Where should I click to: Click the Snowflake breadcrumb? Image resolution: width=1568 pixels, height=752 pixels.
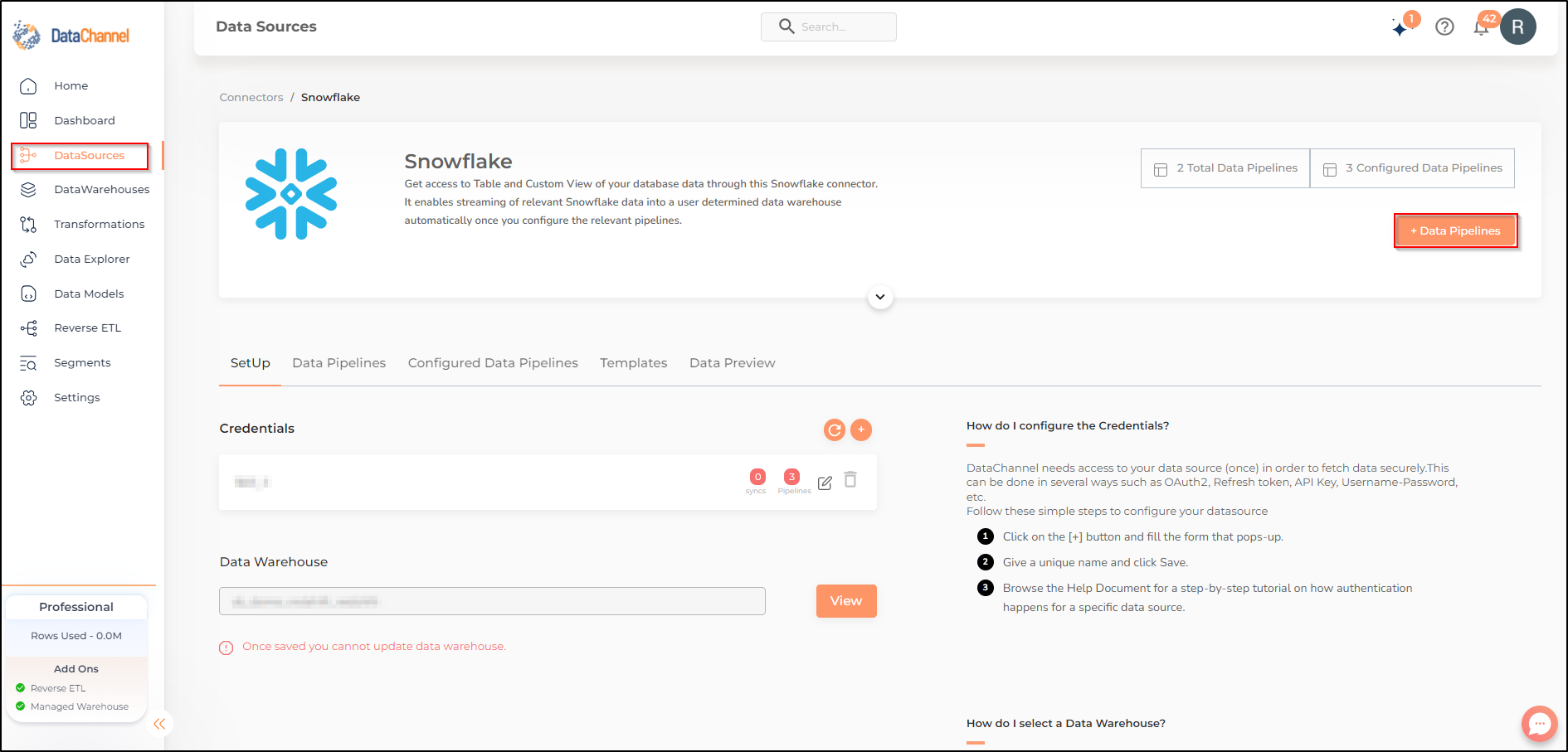click(x=330, y=98)
